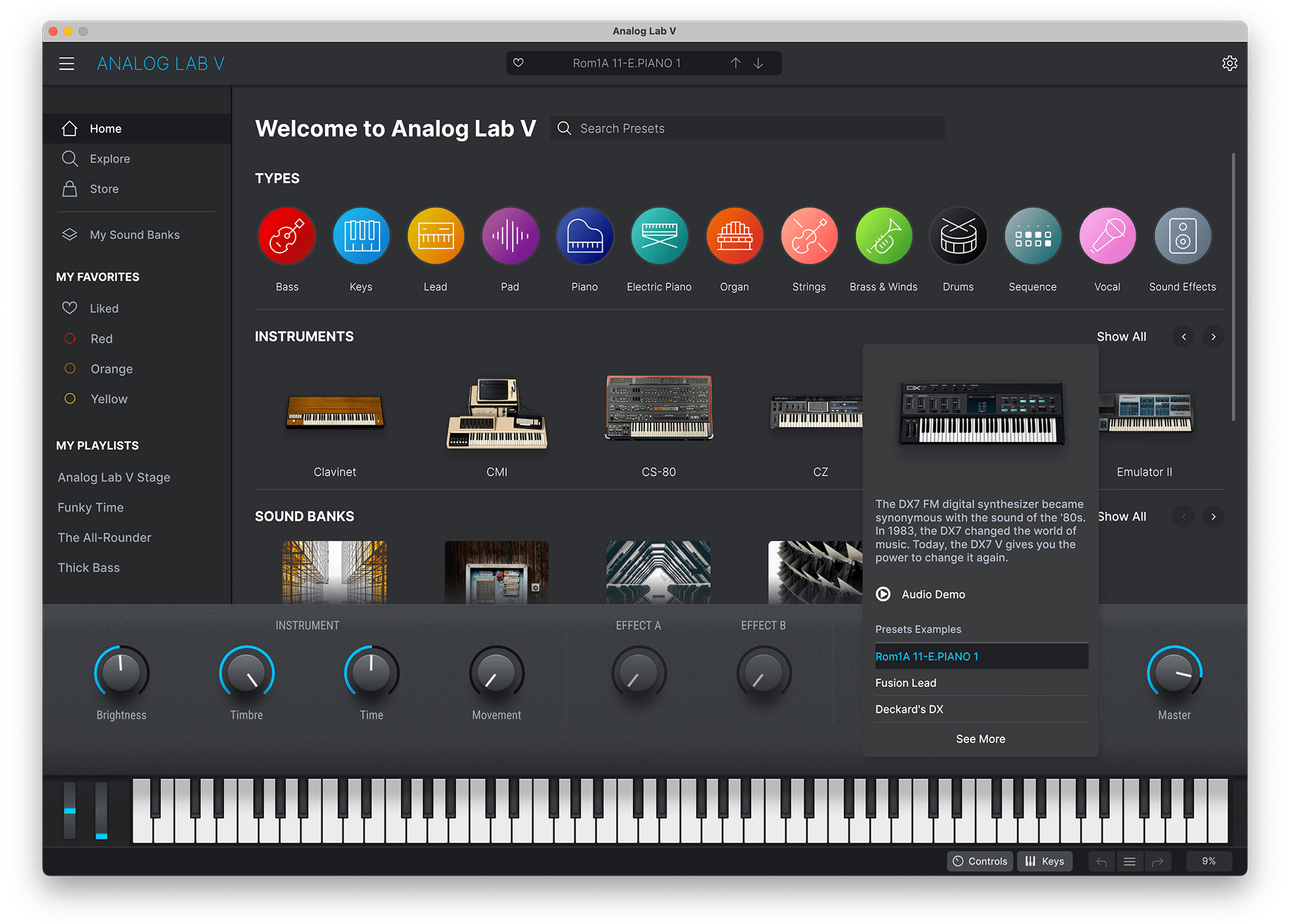Viewport: 1290px width, 924px height.
Task: Open the Explore section
Action: click(110, 158)
